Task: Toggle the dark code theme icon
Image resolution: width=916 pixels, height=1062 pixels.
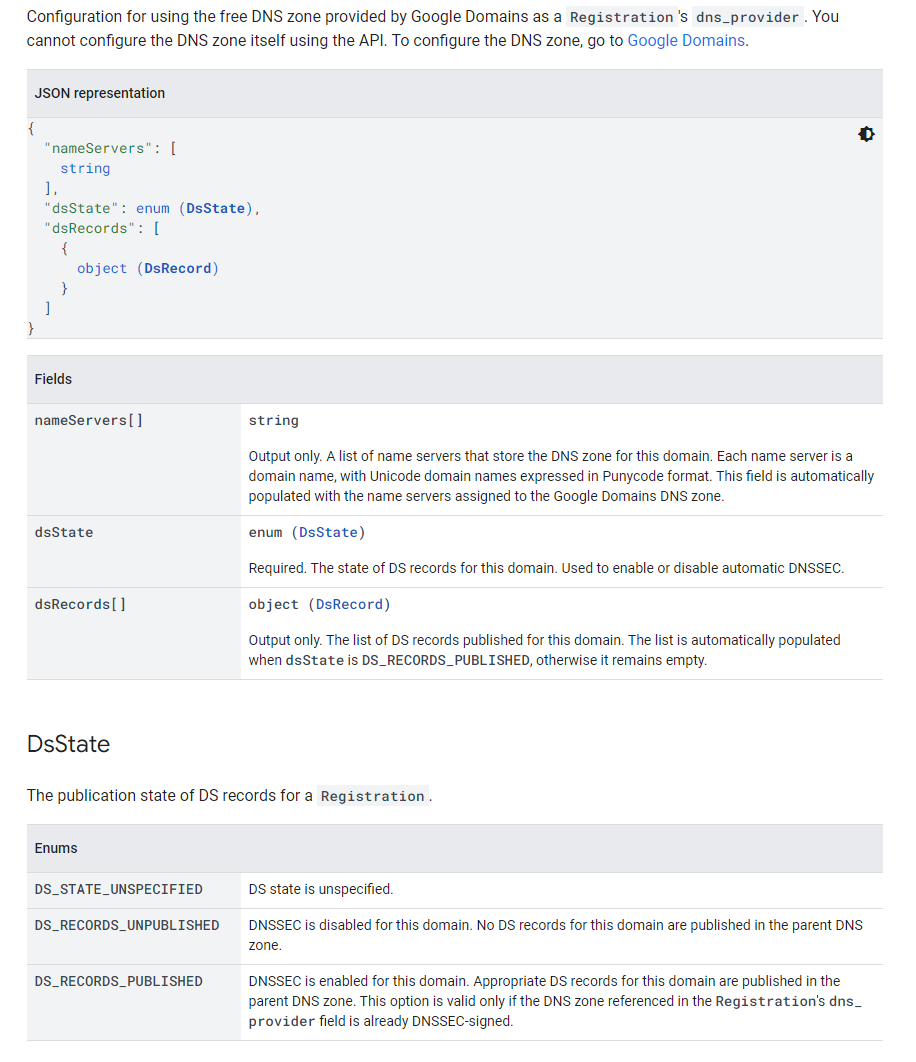Action: point(866,134)
